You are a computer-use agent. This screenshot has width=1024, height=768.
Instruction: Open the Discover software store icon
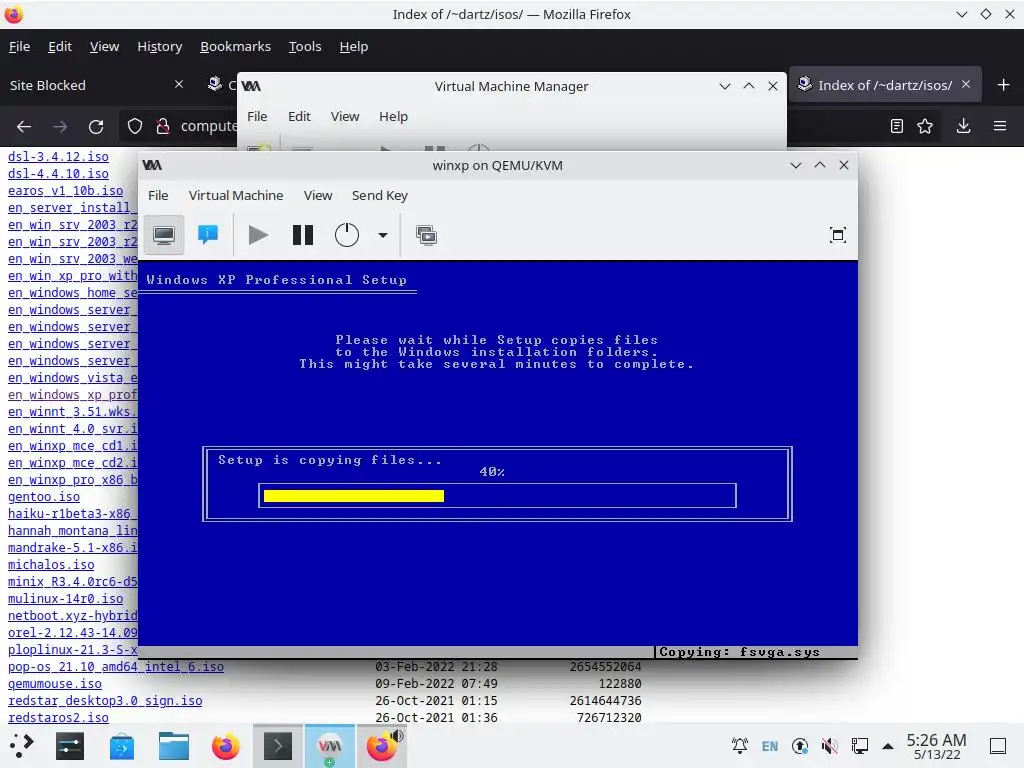click(x=122, y=746)
